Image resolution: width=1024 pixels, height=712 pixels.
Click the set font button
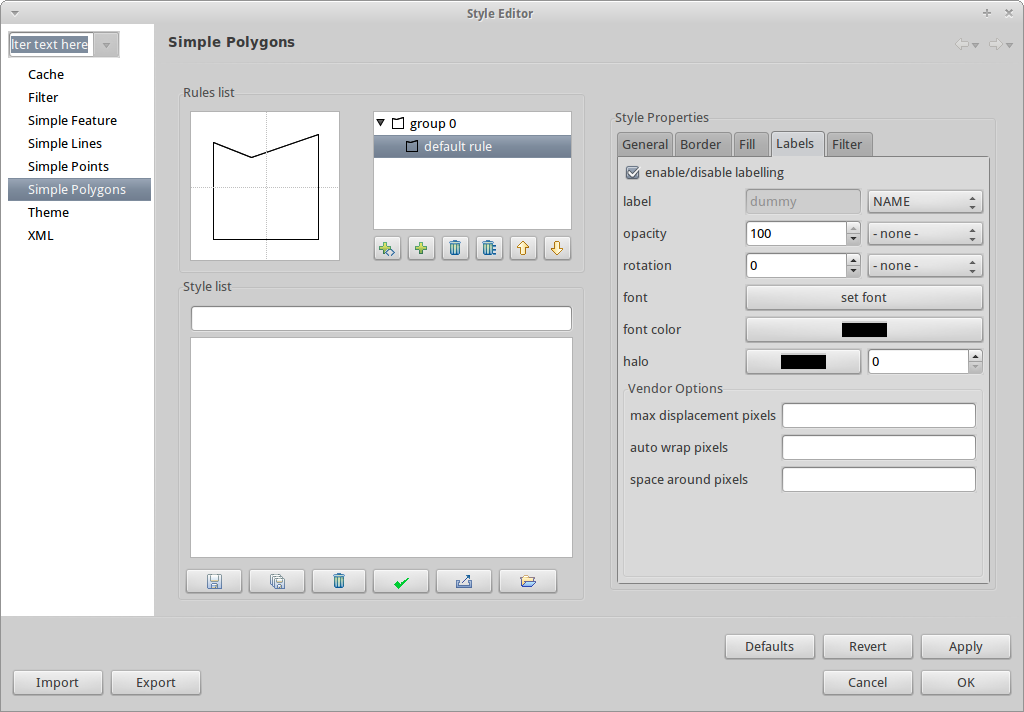[x=864, y=298]
